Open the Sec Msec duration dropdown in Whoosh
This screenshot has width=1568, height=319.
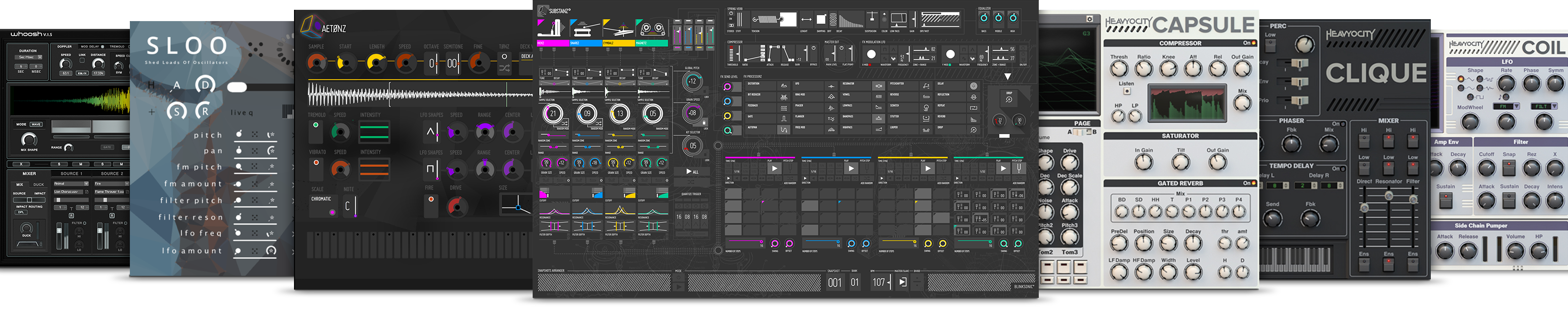[27, 57]
